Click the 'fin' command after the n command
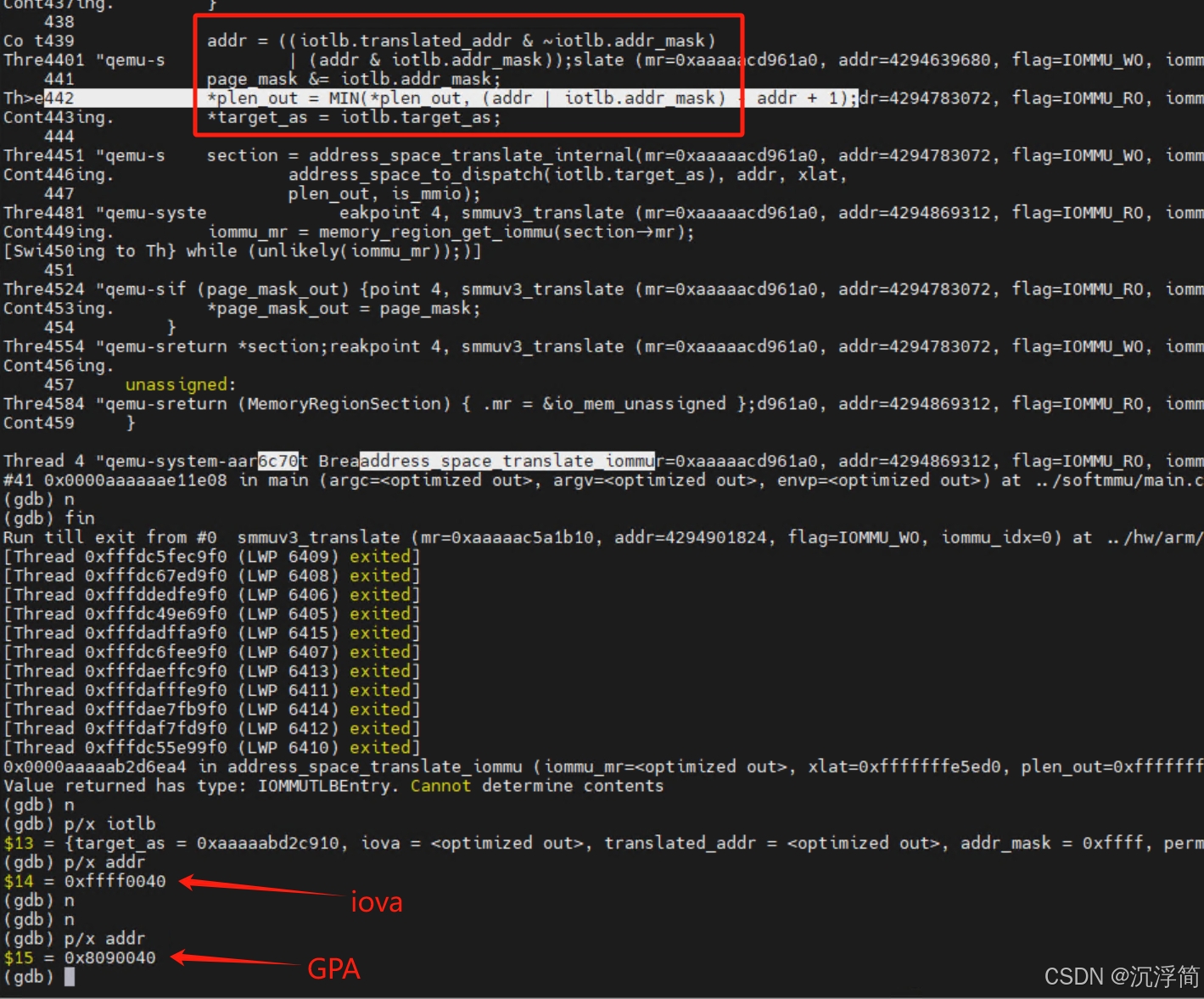 (80, 518)
